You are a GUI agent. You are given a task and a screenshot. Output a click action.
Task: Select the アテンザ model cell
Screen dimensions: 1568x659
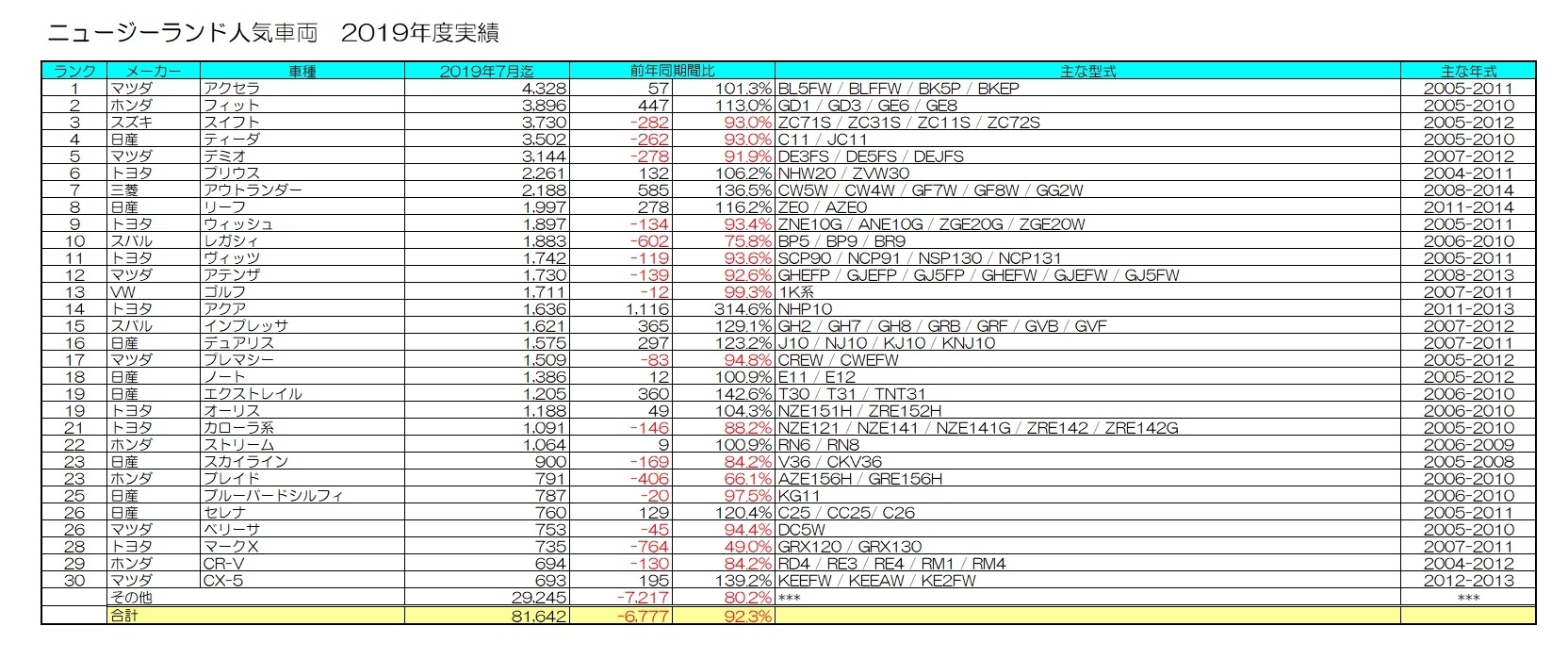click(302, 274)
